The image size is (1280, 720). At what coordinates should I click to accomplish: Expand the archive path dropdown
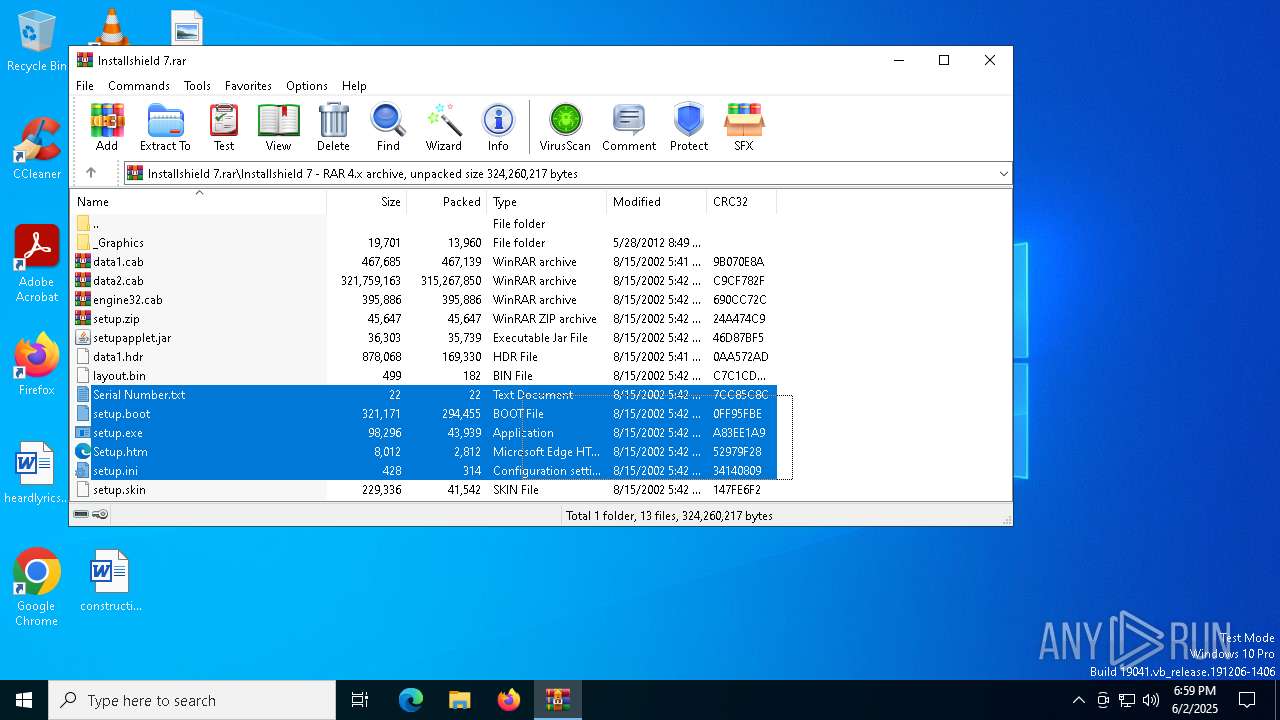[x=1003, y=174]
